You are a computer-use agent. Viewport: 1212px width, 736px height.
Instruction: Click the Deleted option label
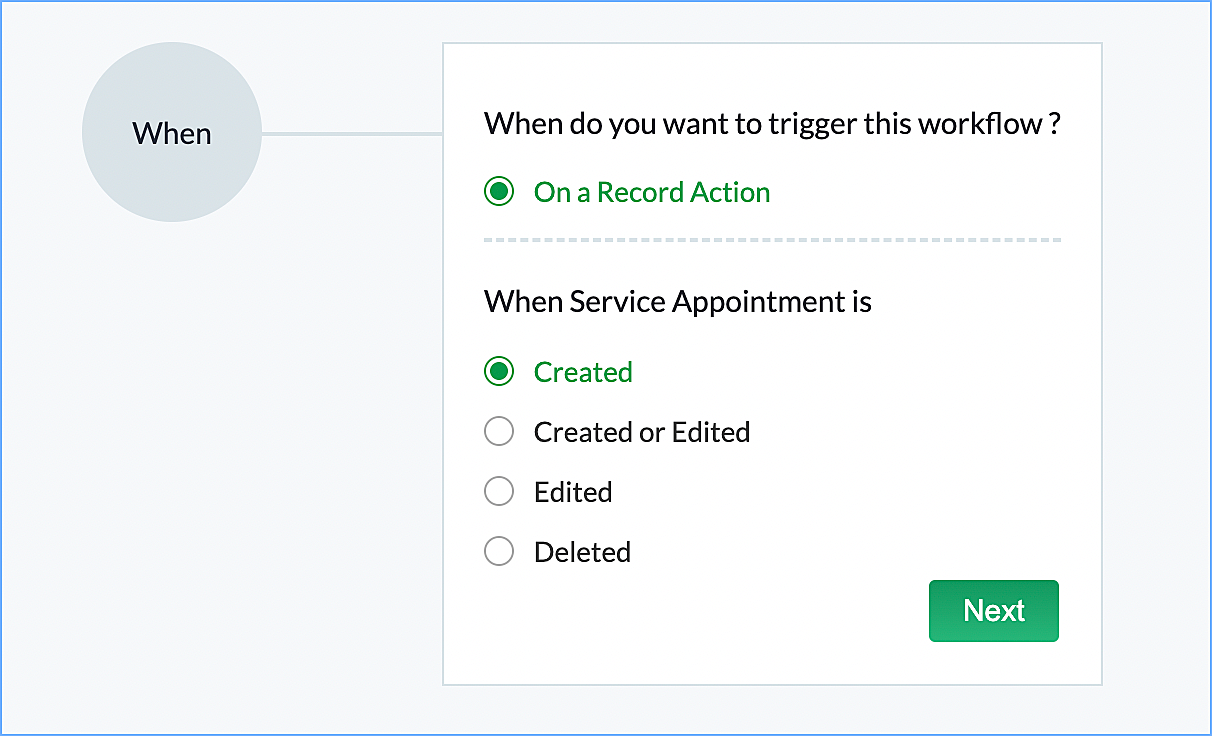[582, 552]
